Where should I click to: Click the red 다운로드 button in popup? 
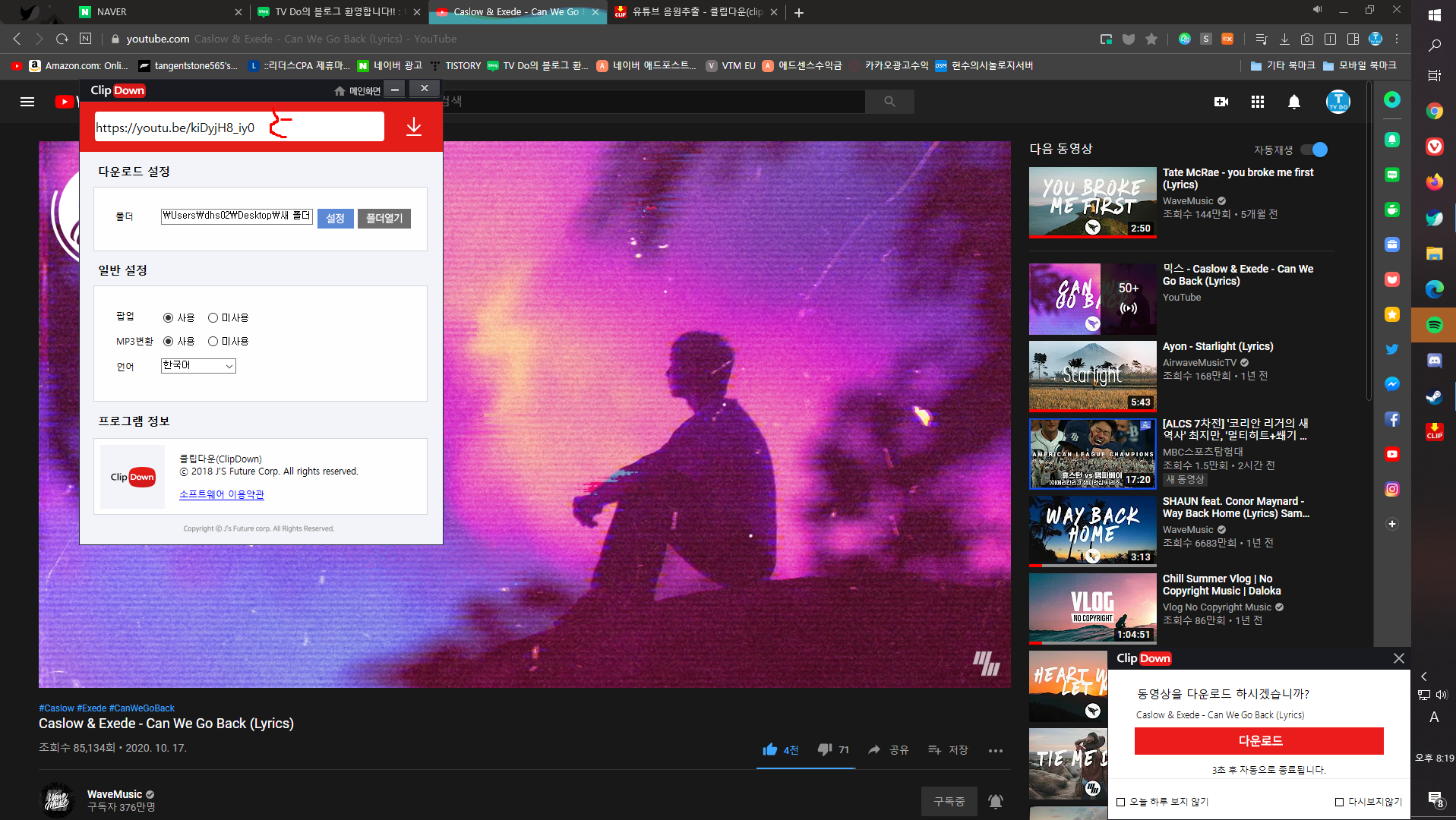tap(1259, 741)
